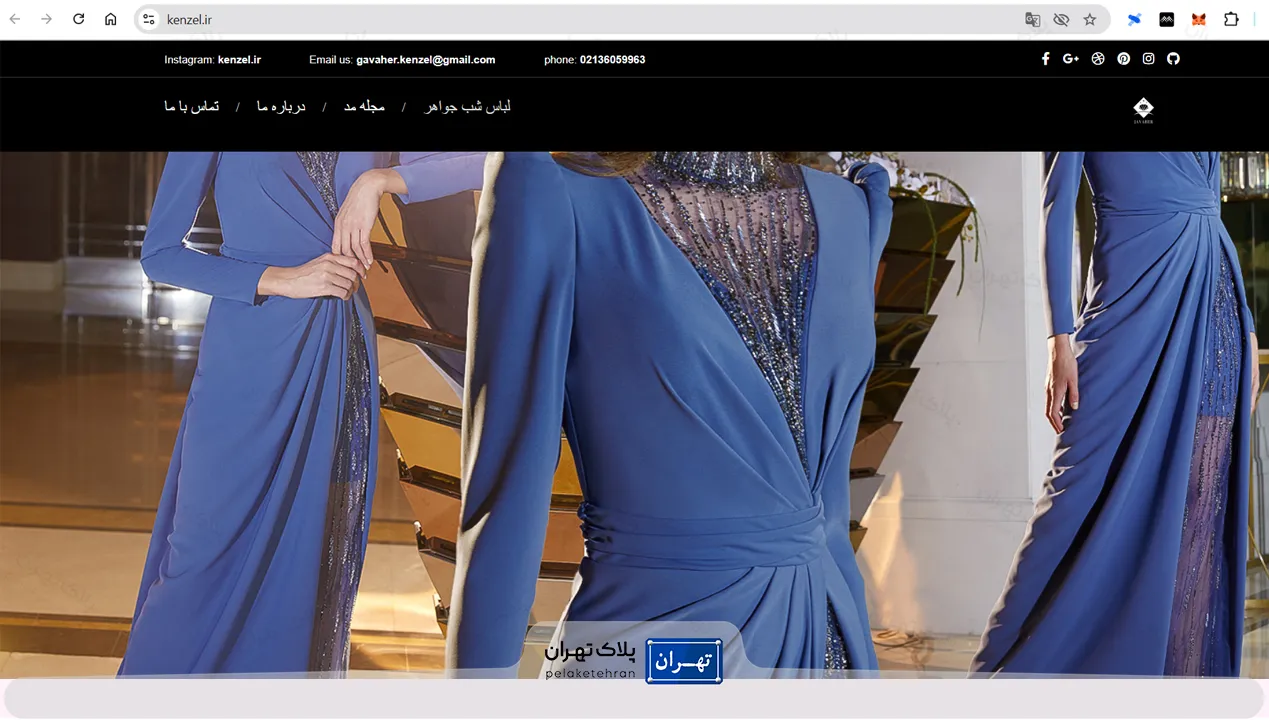This screenshot has height=720, width=1269.
Task: Bookmark this page with the star
Action: click(x=1090, y=19)
